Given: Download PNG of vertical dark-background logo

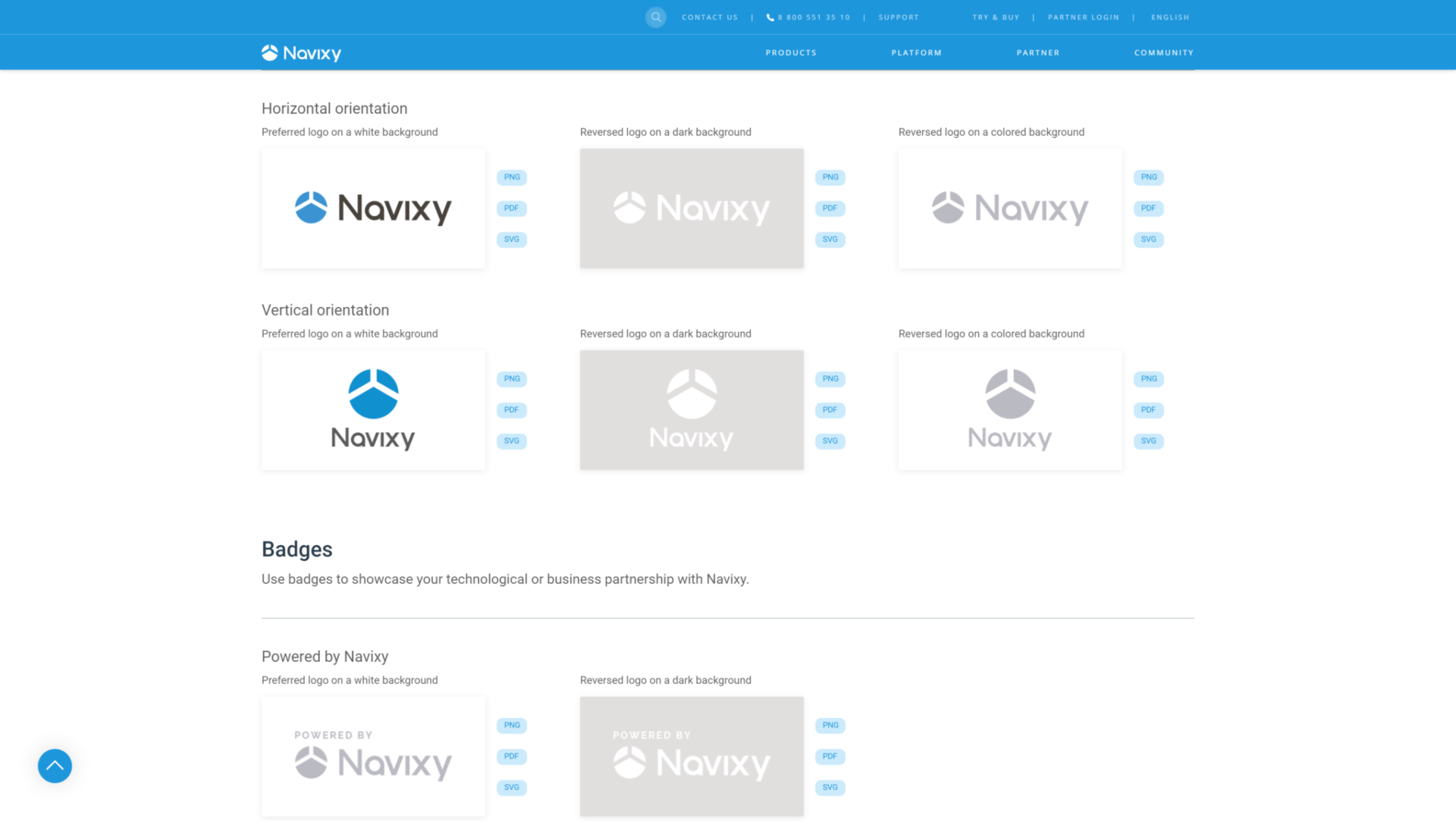Looking at the screenshot, I should click(830, 379).
